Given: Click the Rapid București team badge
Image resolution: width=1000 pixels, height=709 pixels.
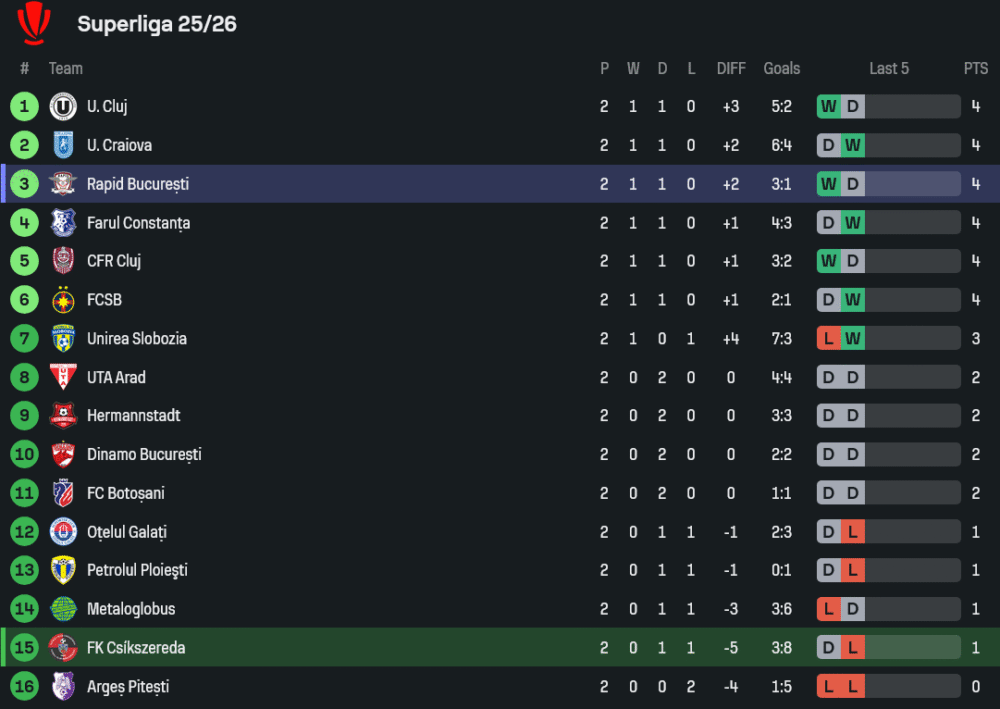Looking at the screenshot, I should (63, 184).
